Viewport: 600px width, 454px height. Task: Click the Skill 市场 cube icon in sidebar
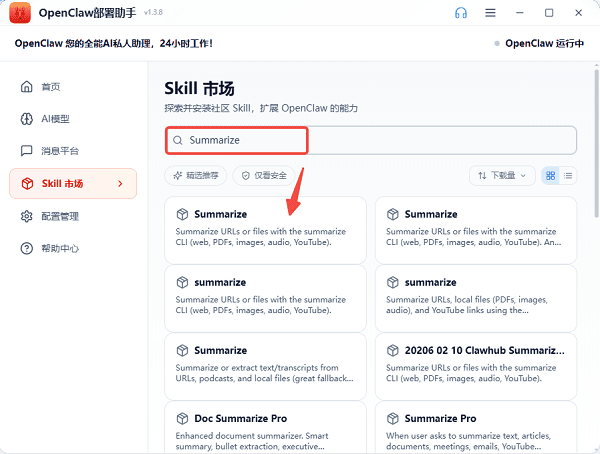coord(27,184)
